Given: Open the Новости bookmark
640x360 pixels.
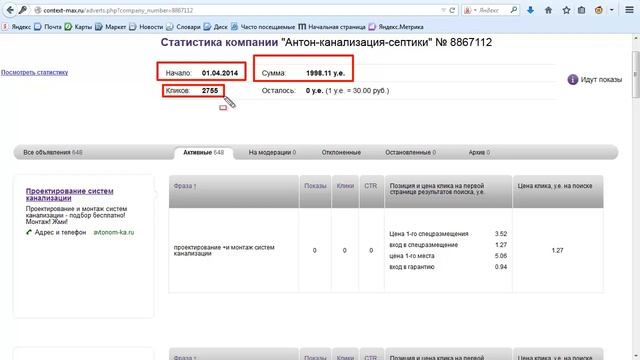Looking at the screenshot, I should point(146,27).
